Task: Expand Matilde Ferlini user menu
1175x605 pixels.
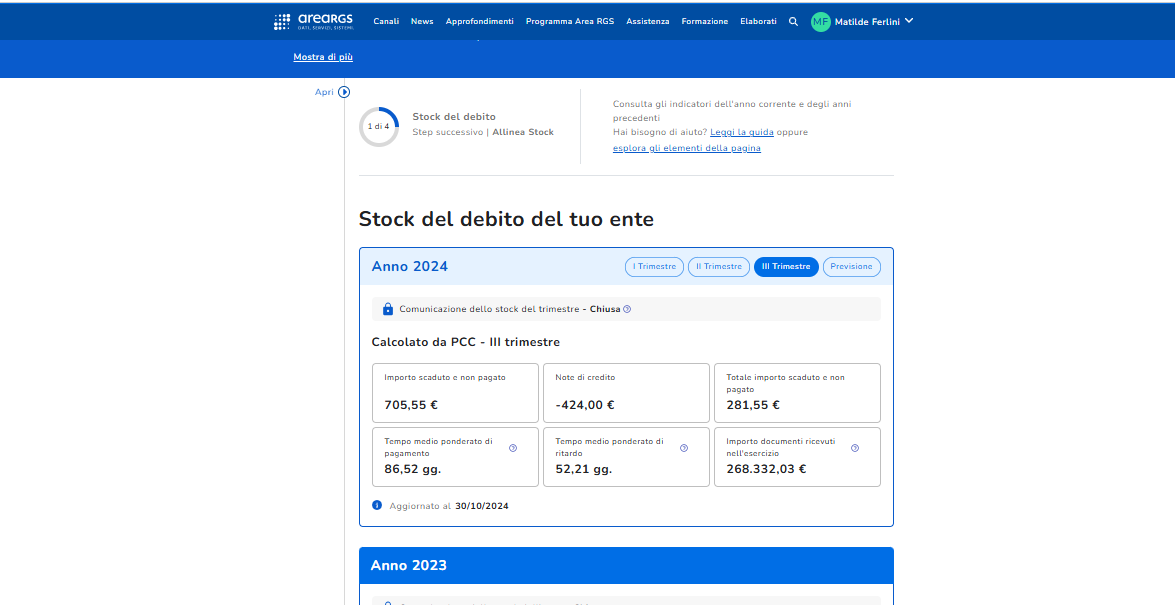Action: (x=908, y=21)
